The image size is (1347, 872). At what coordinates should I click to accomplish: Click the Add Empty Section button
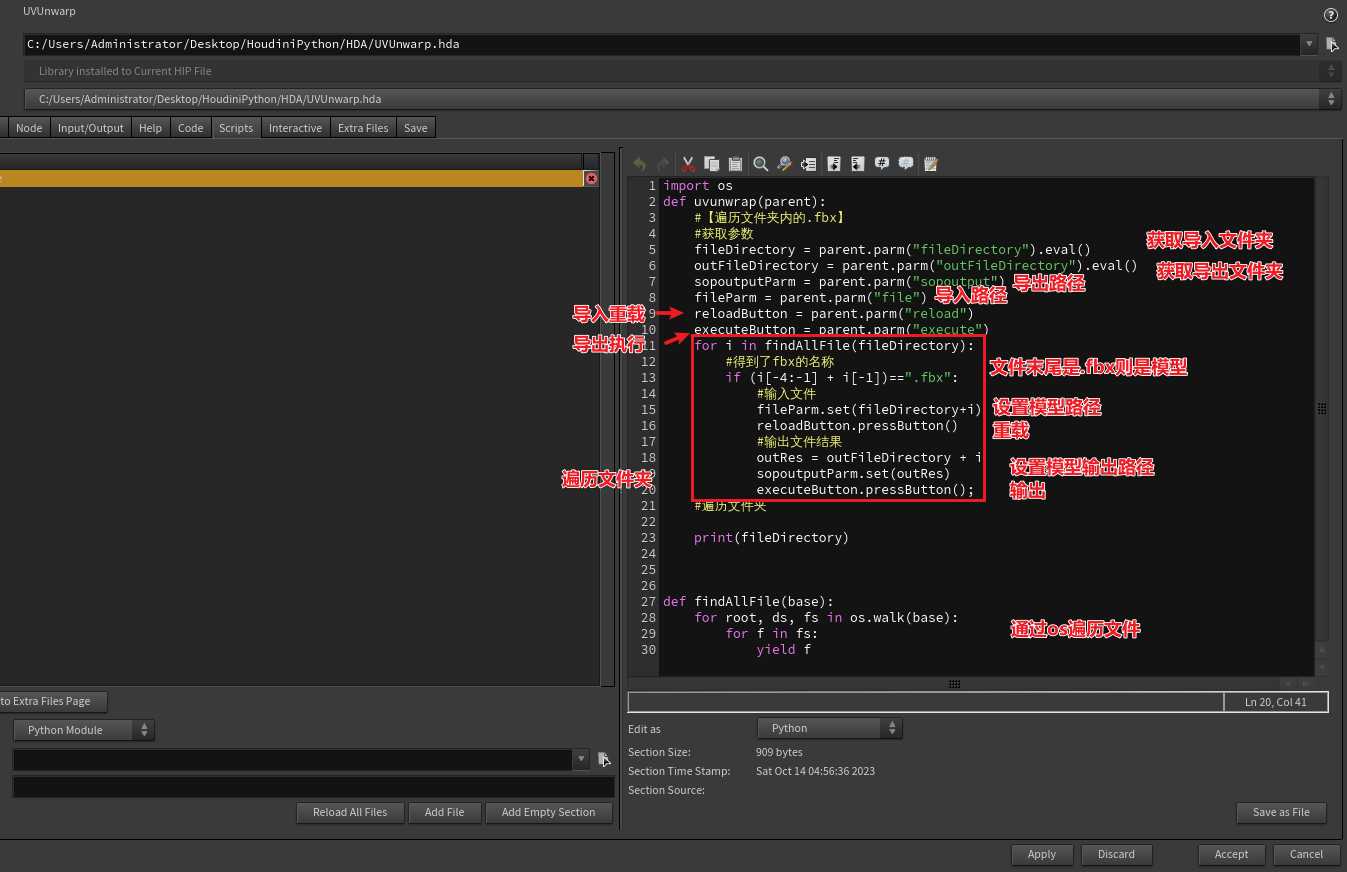[548, 812]
